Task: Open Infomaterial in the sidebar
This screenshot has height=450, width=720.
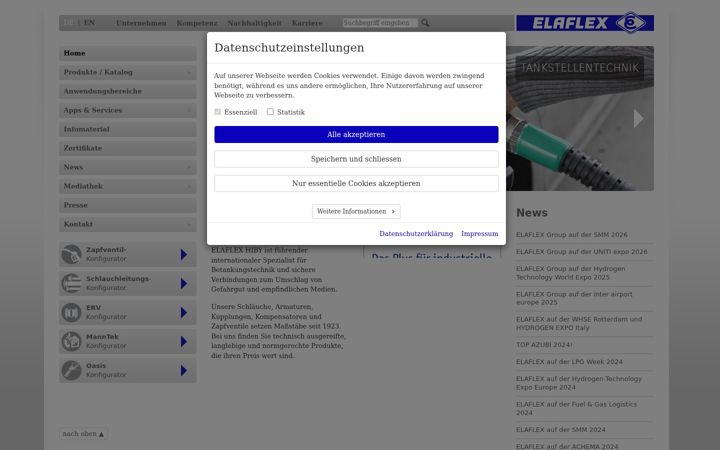Action: (128, 129)
